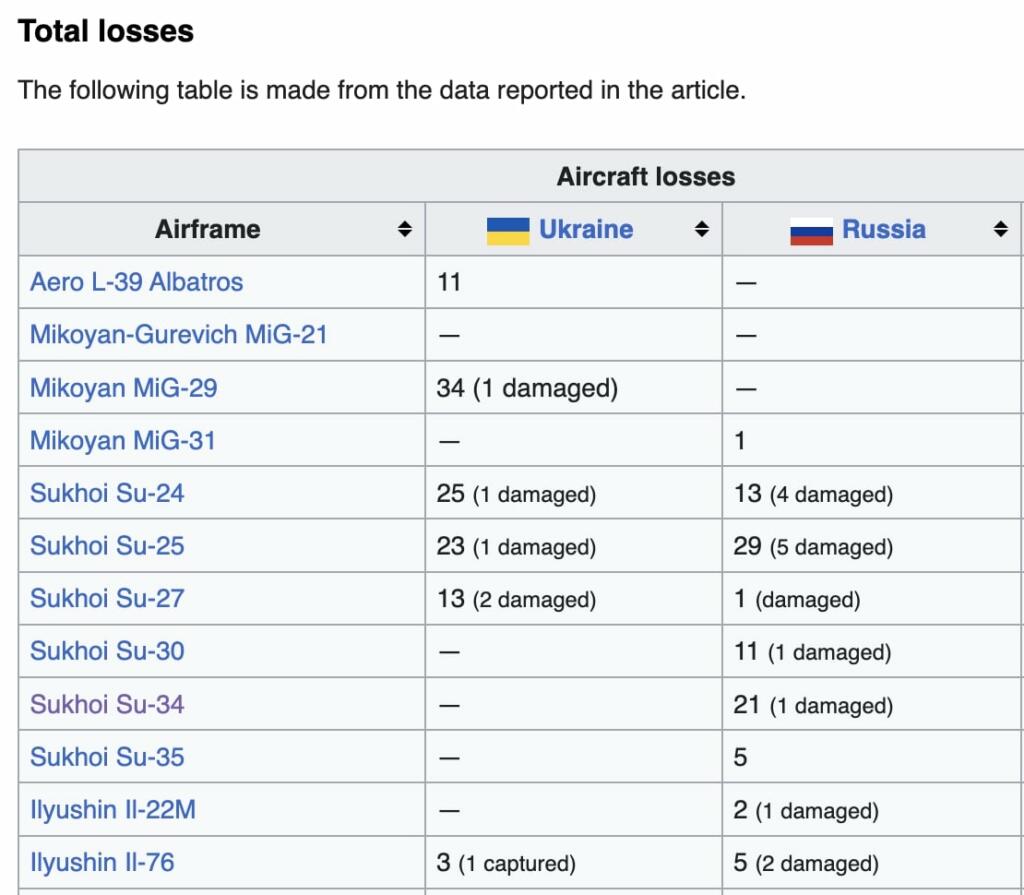Sort table by Russia column arrows
Image resolution: width=1024 pixels, height=895 pixels.
[1000, 230]
